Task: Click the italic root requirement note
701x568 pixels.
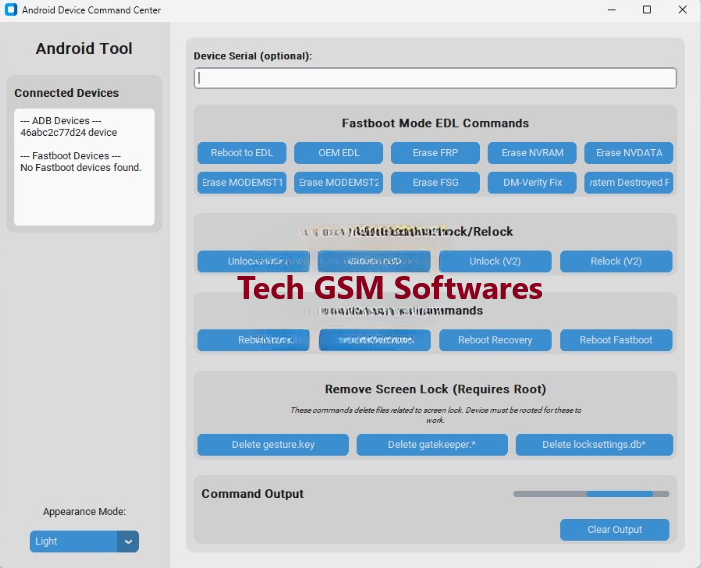Action: coord(435,415)
